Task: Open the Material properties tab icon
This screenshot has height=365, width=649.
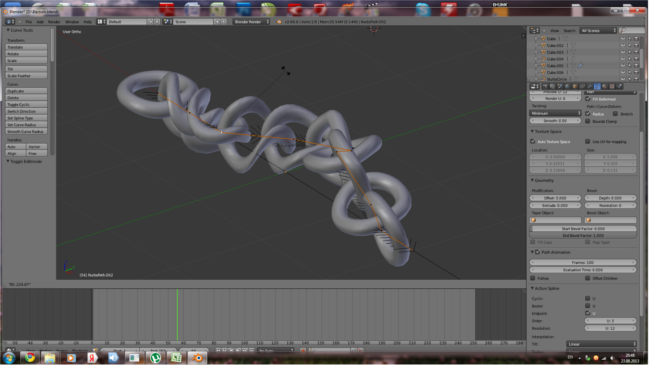Action: coord(605,86)
